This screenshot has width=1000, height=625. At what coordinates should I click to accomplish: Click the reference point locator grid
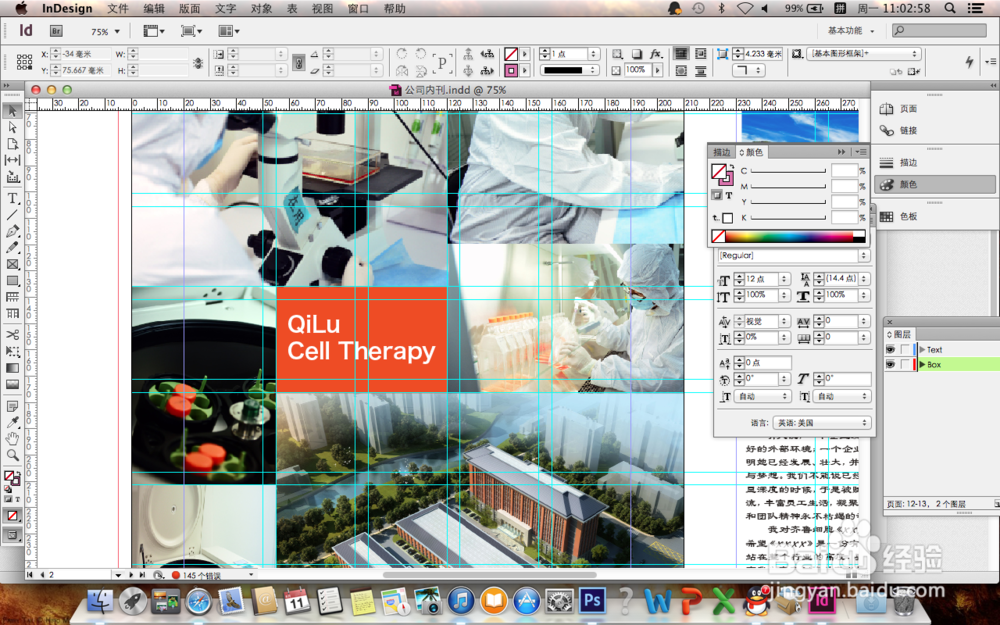(x=24, y=62)
